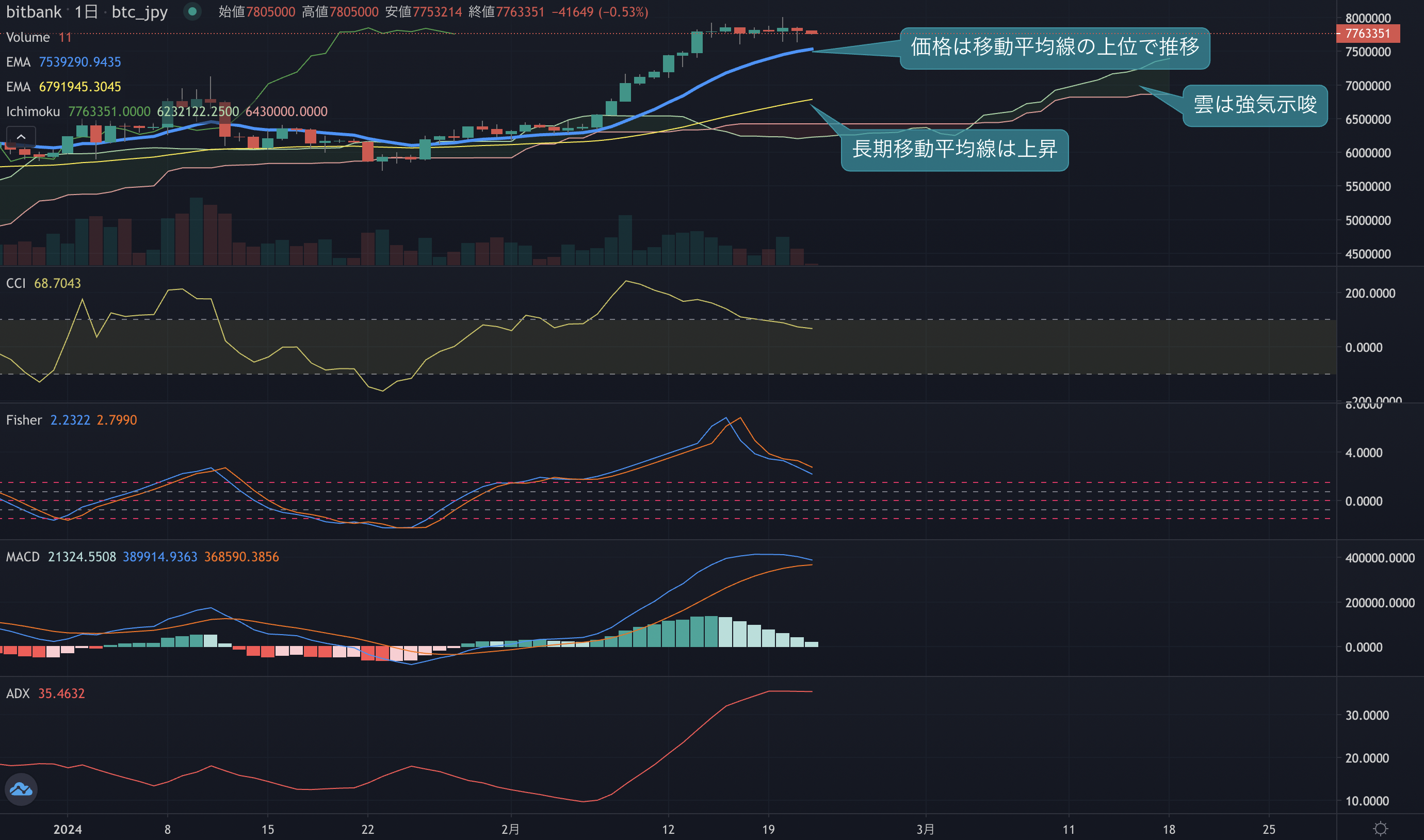Select the 雲は強気示唆 callout annotation

(x=1255, y=105)
